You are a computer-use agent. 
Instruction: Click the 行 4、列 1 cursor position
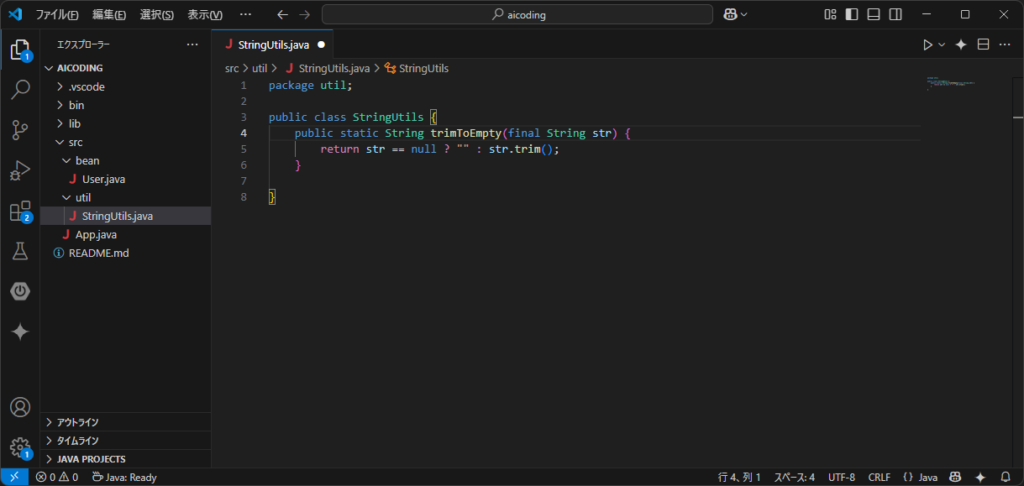coord(739,478)
